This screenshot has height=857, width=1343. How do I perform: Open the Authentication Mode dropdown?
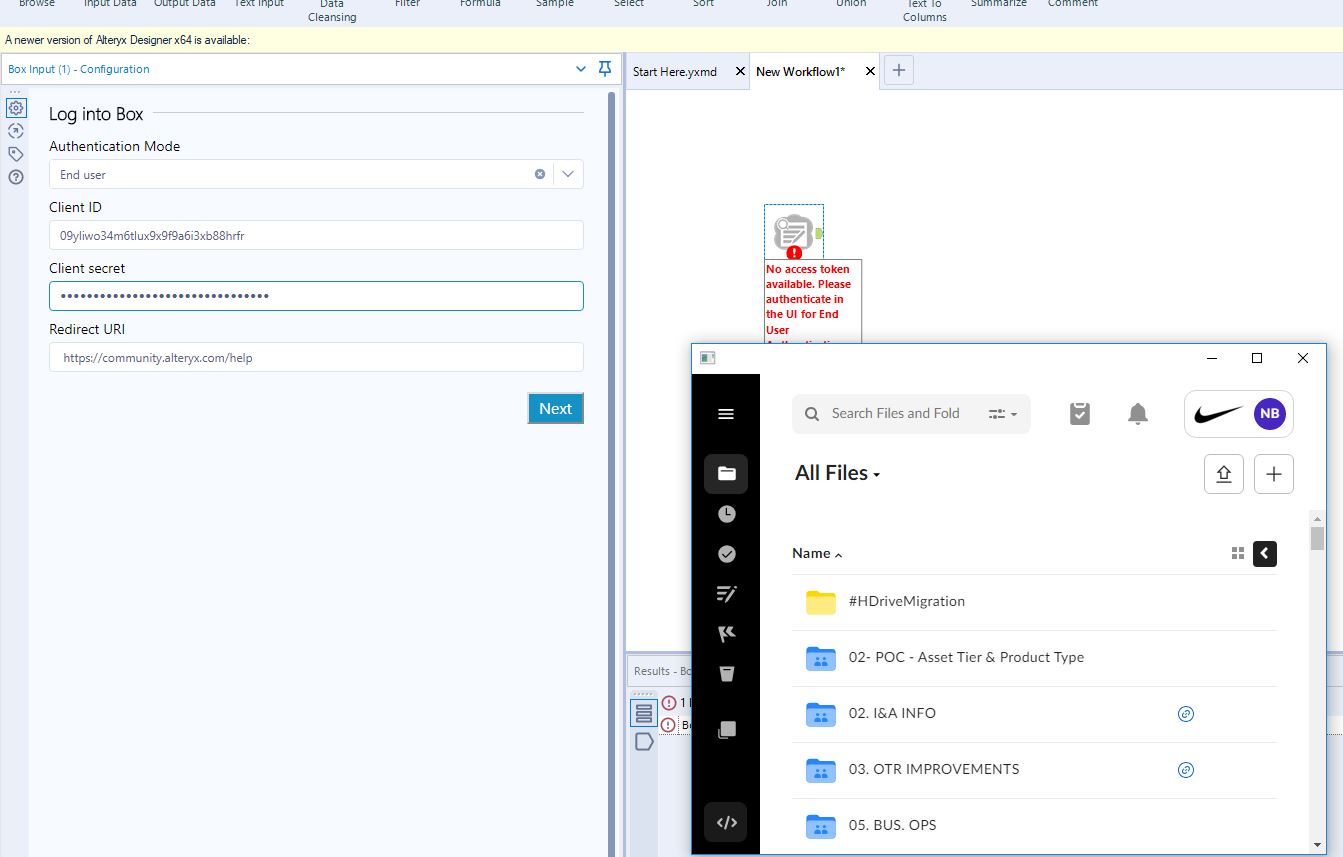click(x=567, y=173)
